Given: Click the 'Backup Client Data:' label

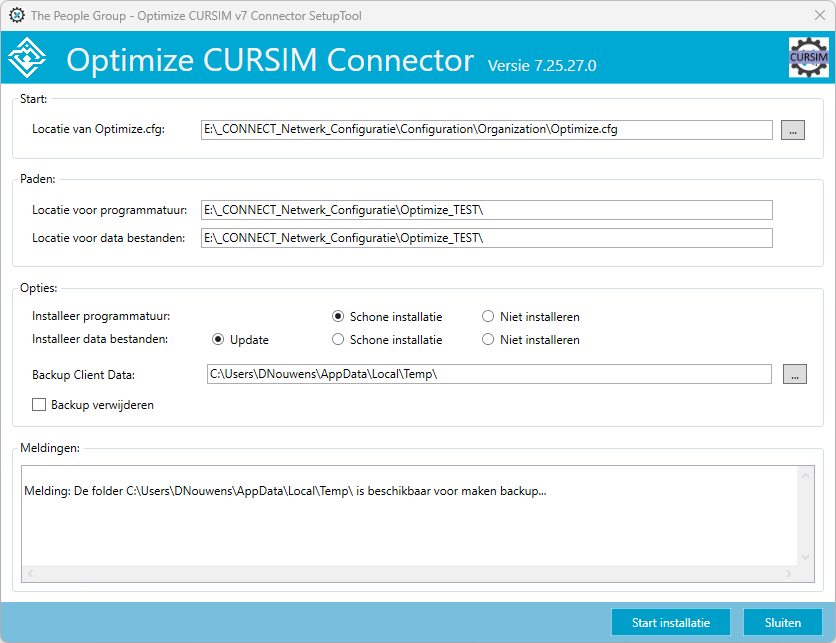Looking at the screenshot, I should coord(83,375).
